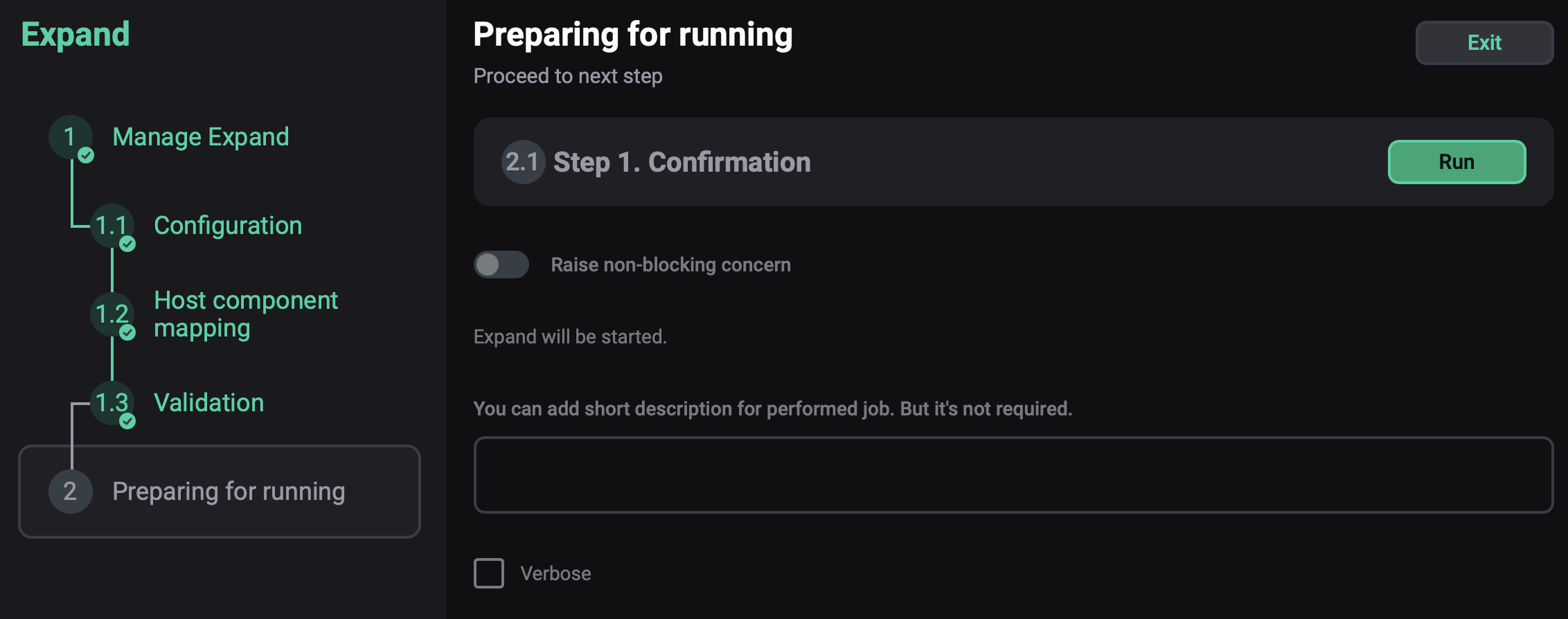Go to the Configuration step
The height and width of the screenshot is (619, 1568).
[x=228, y=226]
